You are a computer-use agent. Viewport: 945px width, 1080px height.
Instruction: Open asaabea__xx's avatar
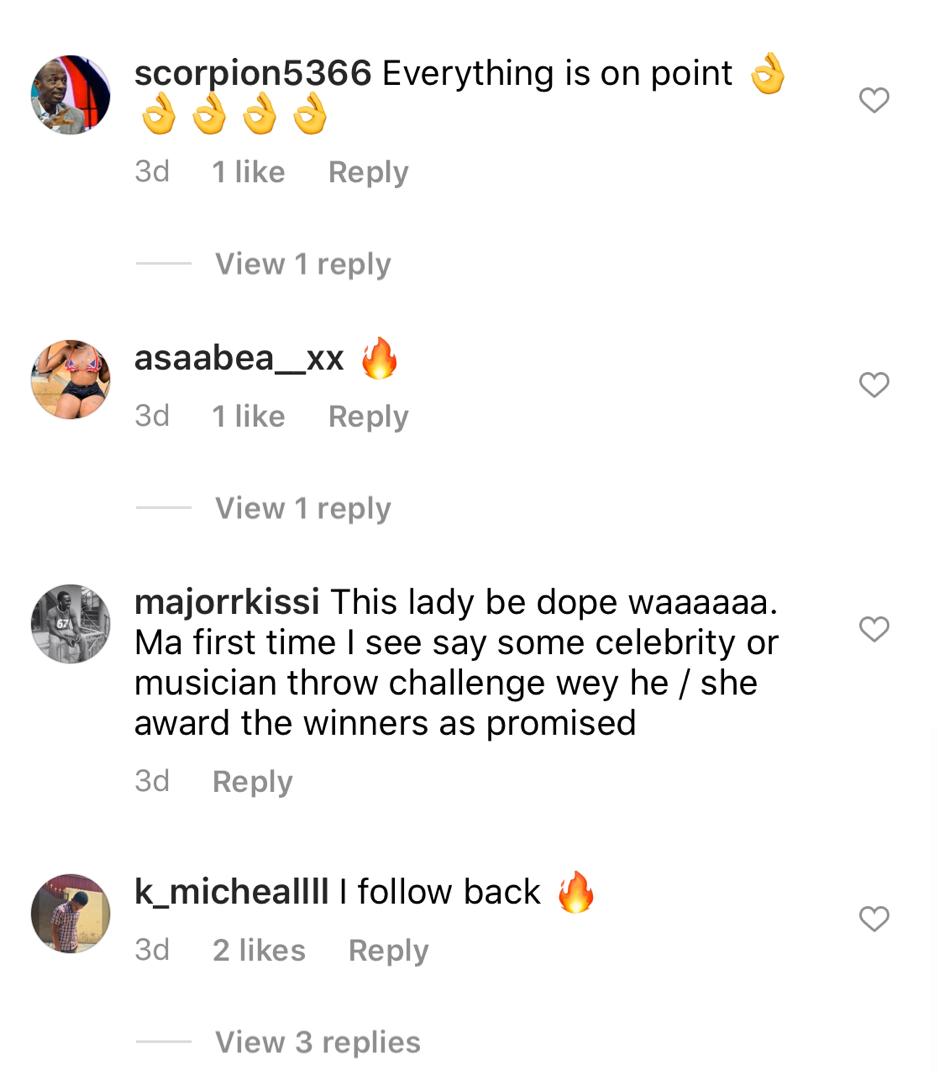(x=70, y=379)
